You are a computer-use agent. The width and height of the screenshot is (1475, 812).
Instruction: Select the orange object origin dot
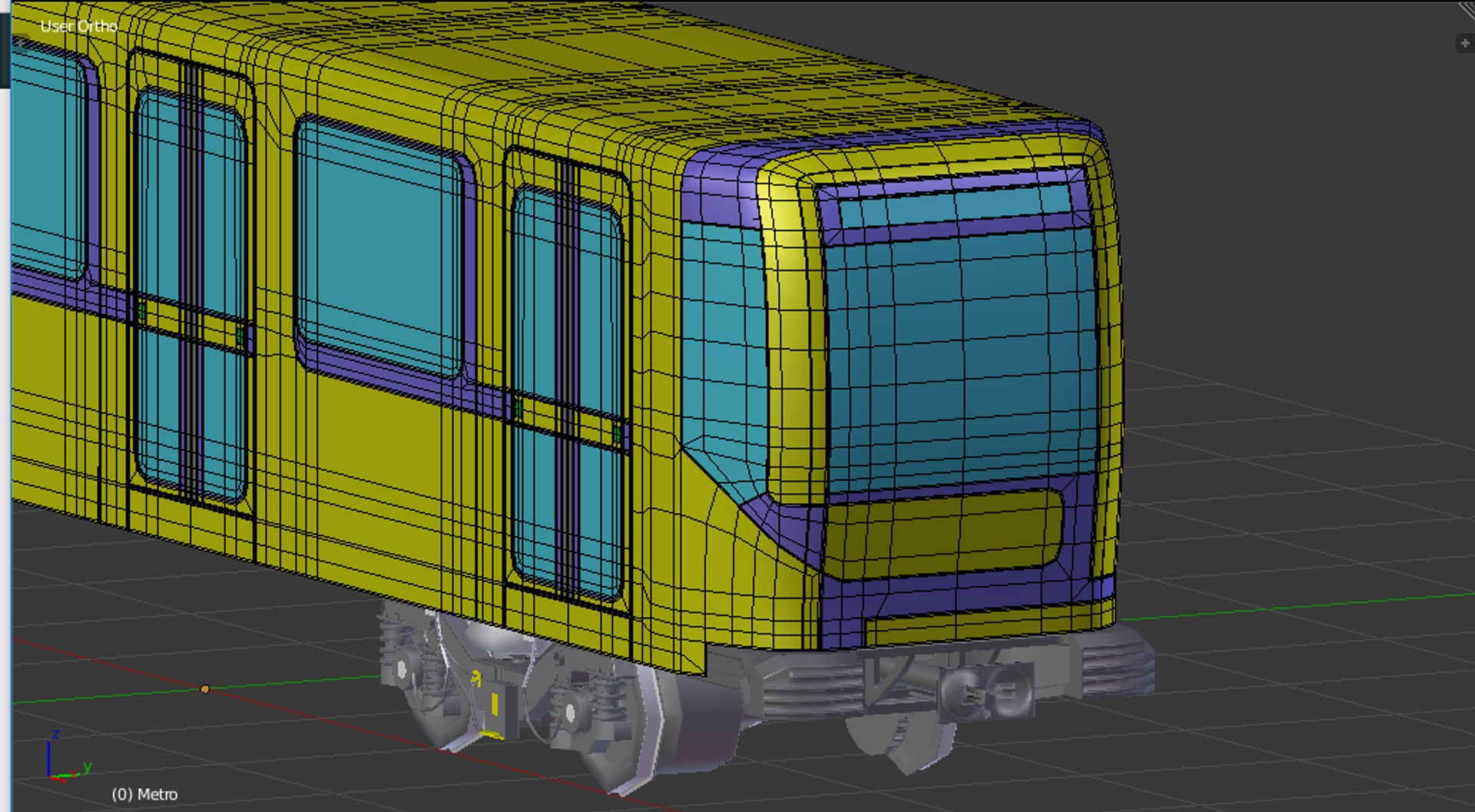(205, 689)
